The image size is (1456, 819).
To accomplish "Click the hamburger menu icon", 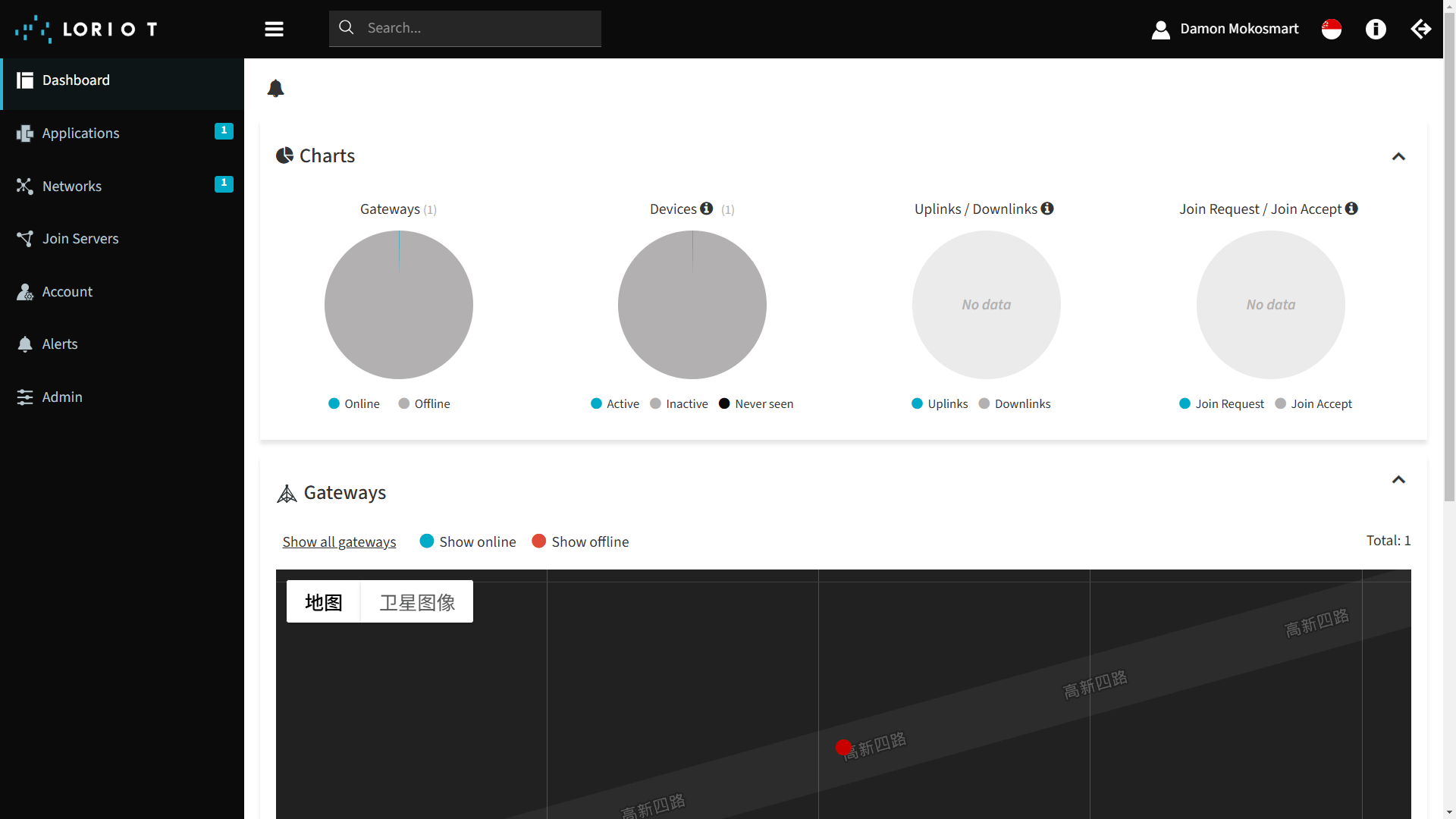I will (274, 29).
